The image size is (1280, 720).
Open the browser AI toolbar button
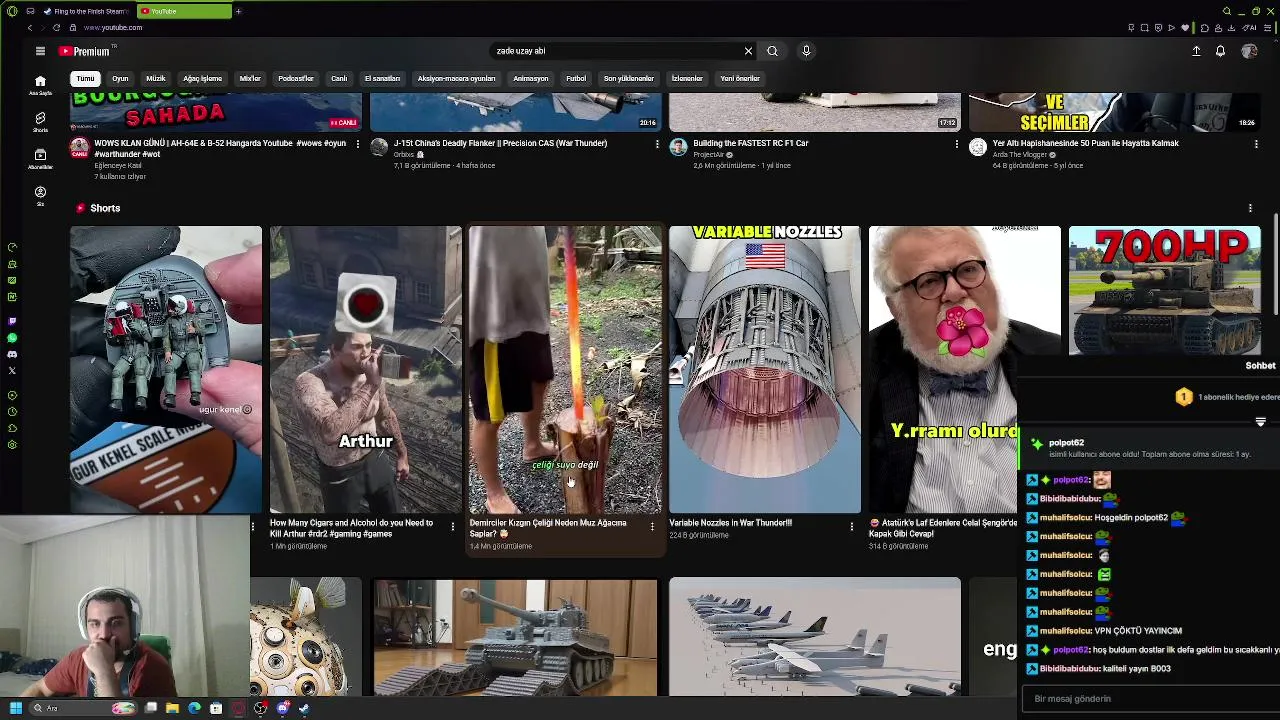1250,28
